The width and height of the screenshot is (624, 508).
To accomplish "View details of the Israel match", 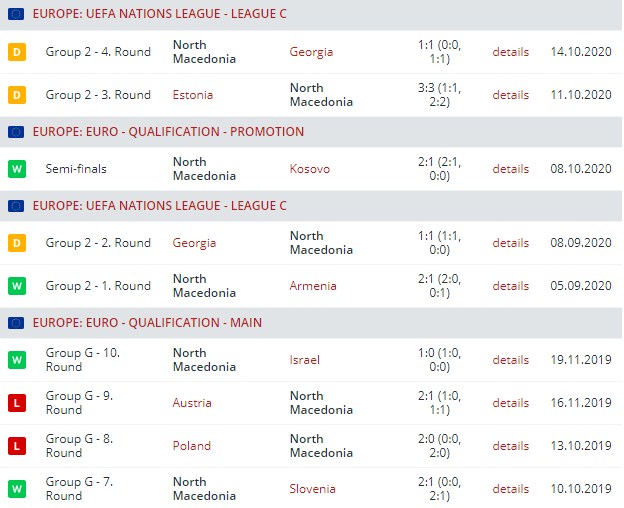I will [510, 360].
